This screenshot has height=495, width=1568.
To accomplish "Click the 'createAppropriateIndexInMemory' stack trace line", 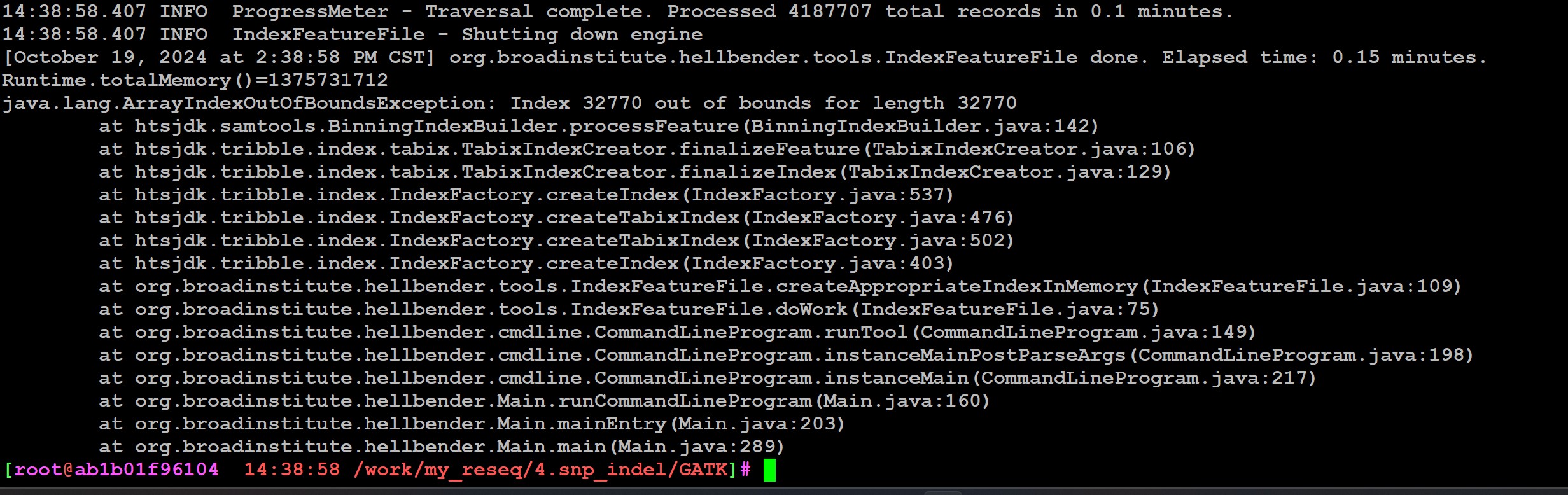I will click(780, 286).
